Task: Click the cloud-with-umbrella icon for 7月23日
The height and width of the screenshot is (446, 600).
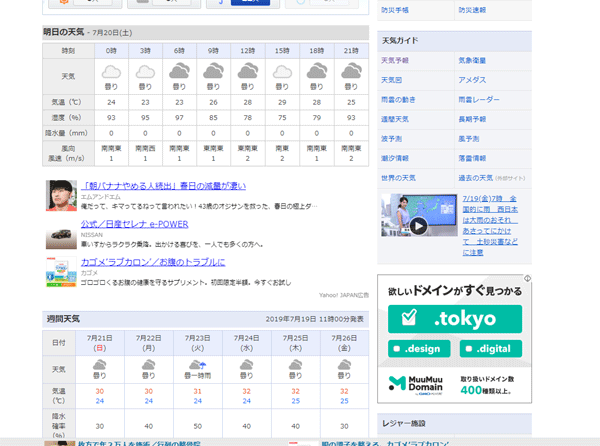Action: click(x=197, y=365)
